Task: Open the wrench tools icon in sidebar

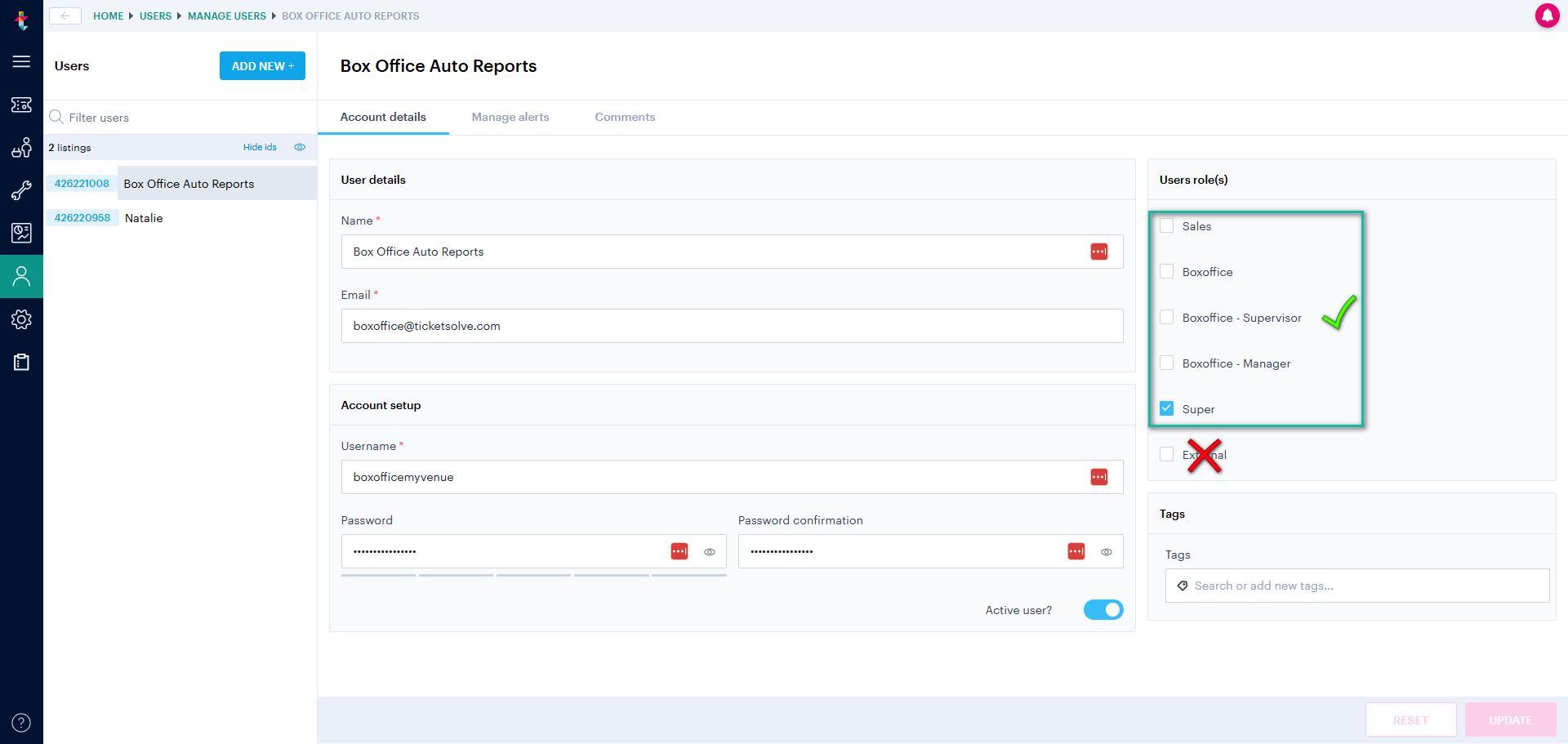Action: tap(21, 190)
